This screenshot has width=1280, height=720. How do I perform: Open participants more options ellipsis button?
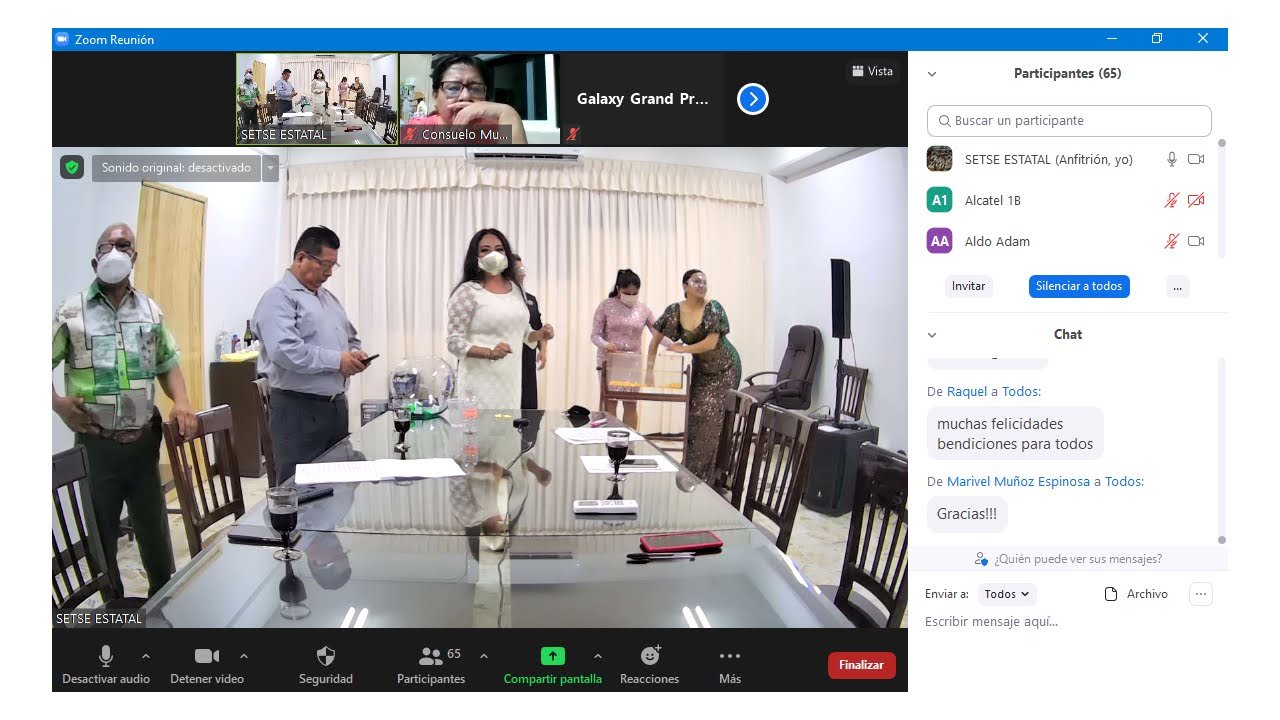coord(1177,286)
